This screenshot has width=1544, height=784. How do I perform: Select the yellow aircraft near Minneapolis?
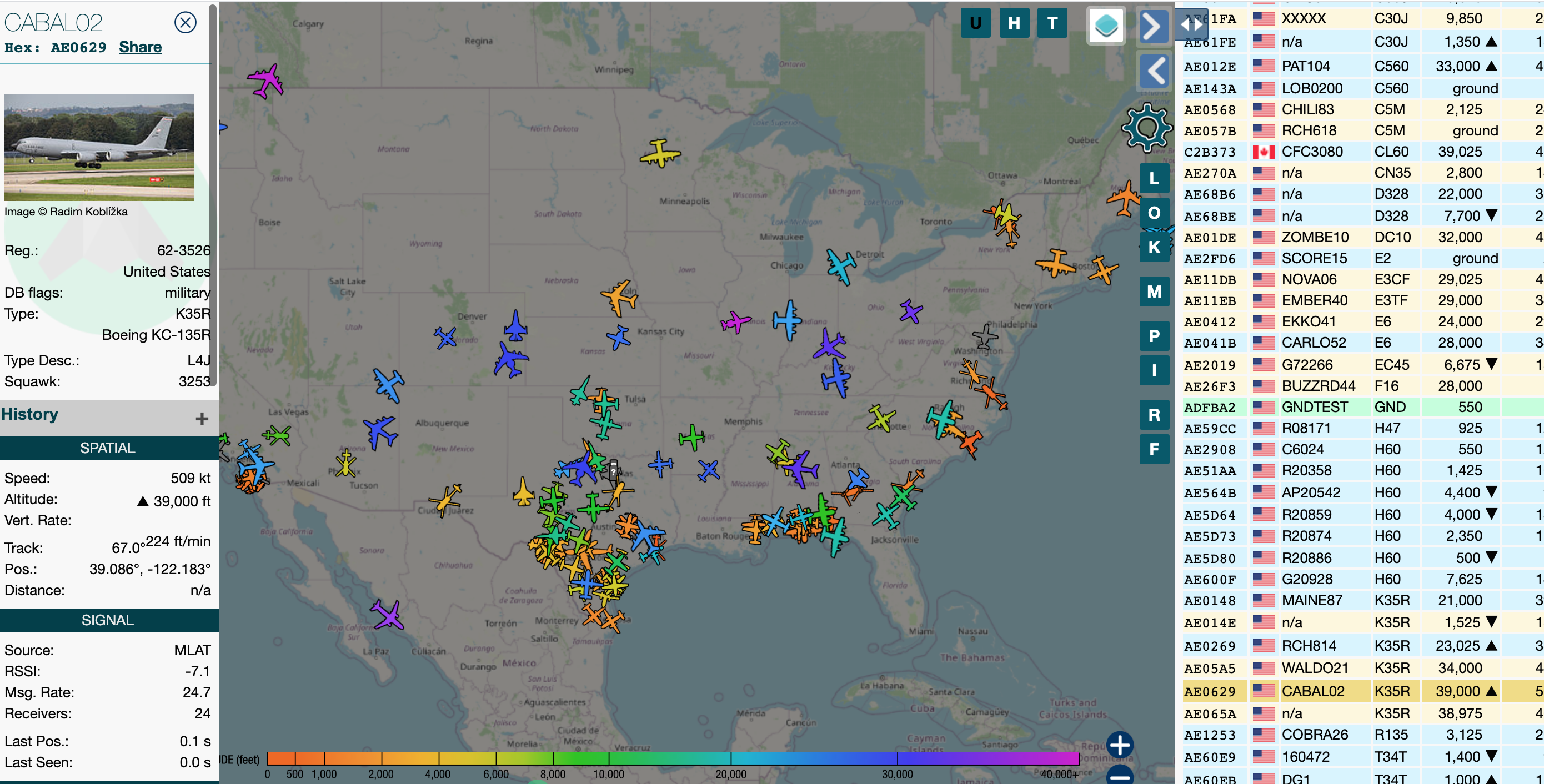pos(660,153)
